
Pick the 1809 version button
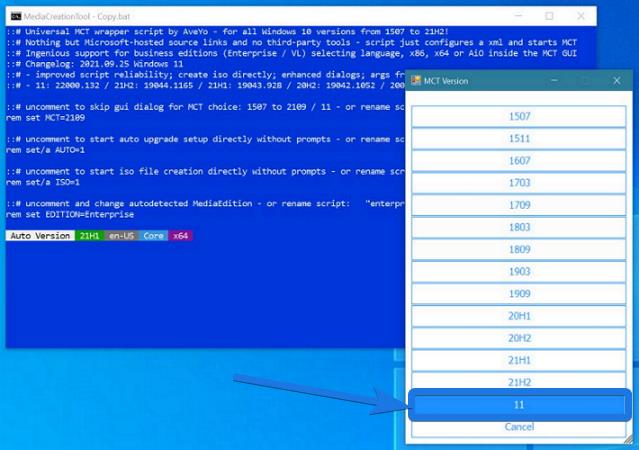point(519,249)
